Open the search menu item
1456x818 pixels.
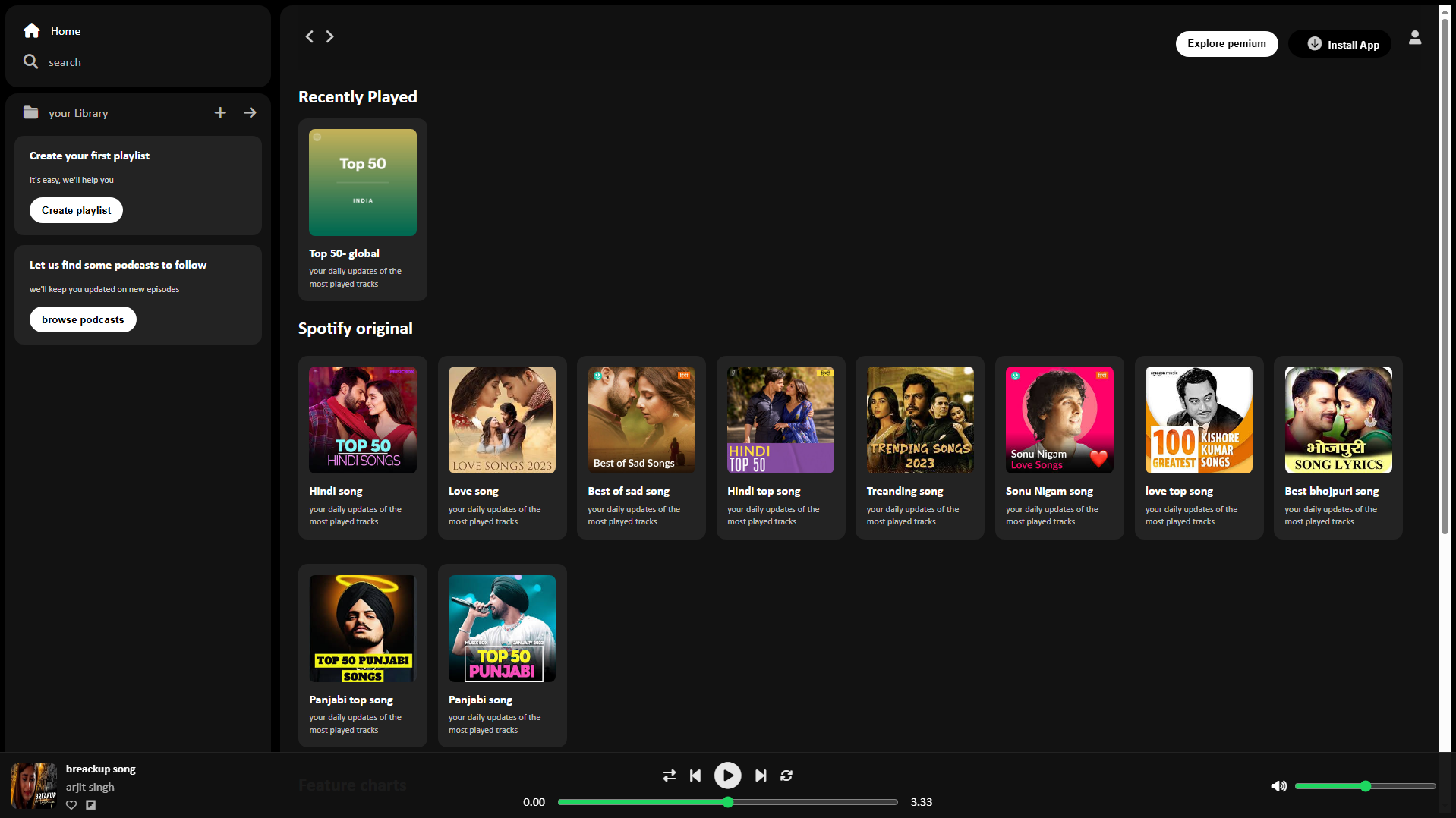click(65, 62)
